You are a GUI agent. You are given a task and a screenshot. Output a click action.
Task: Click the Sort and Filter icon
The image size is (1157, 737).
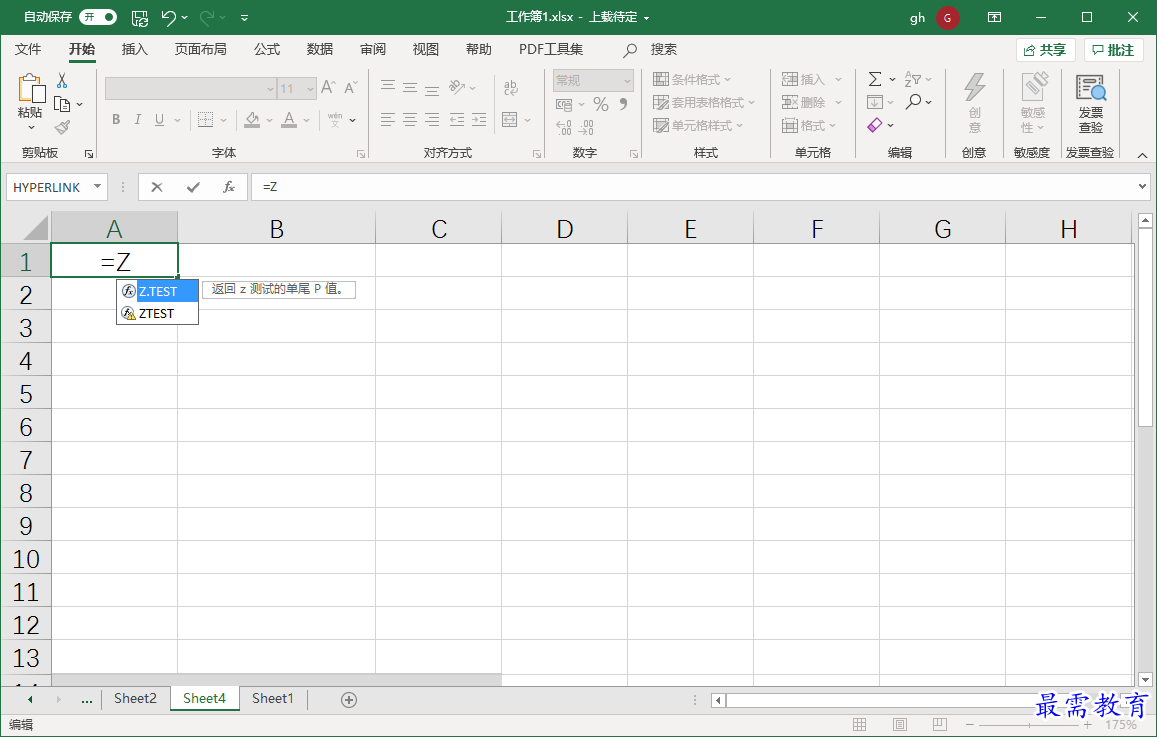click(x=913, y=79)
